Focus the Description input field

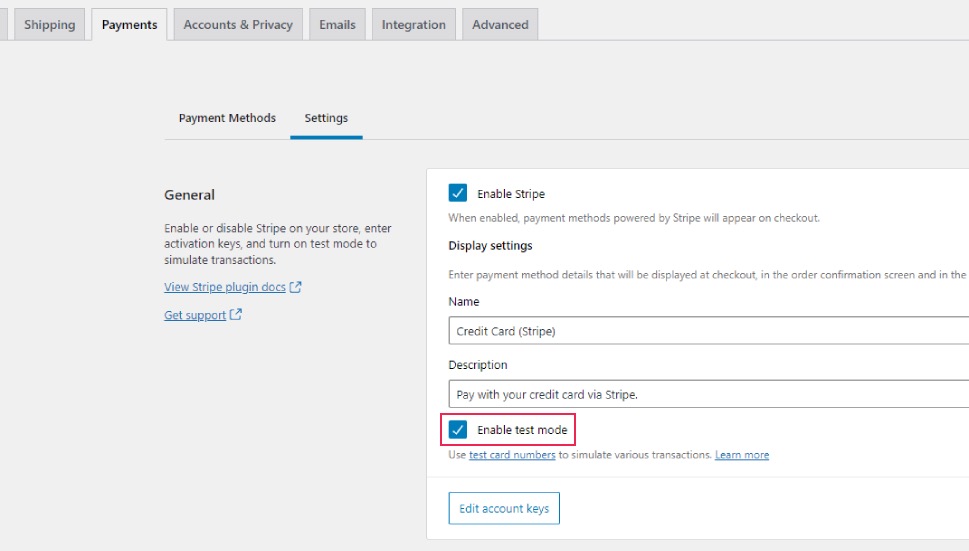coord(709,394)
